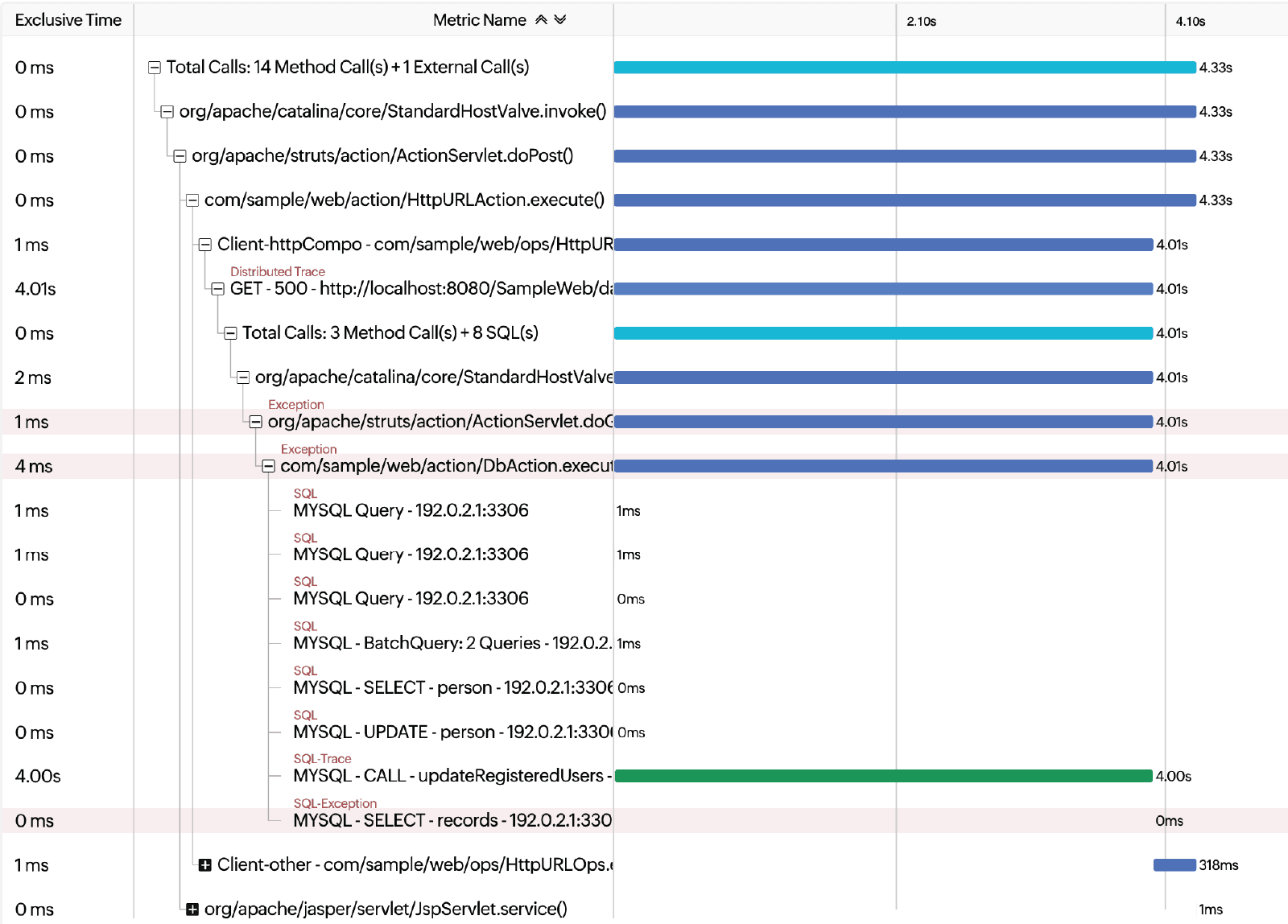Collapse the Total Calls: 14 Method Call(s) node
This screenshot has width=1288, height=924.
pyautogui.click(x=155, y=68)
